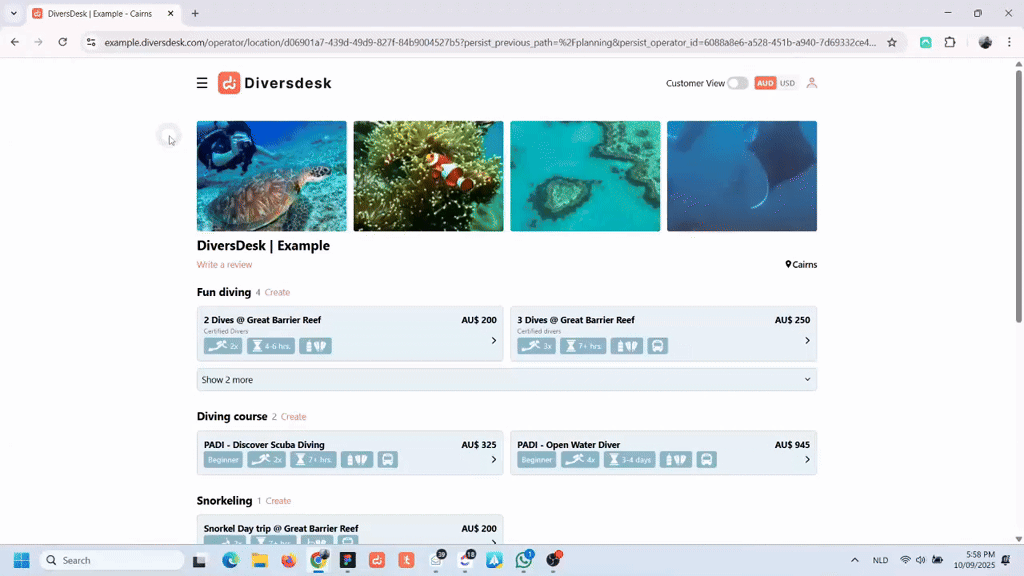This screenshot has width=1024, height=576.
Task: Create a new Diving course
Action: coord(293,417)
